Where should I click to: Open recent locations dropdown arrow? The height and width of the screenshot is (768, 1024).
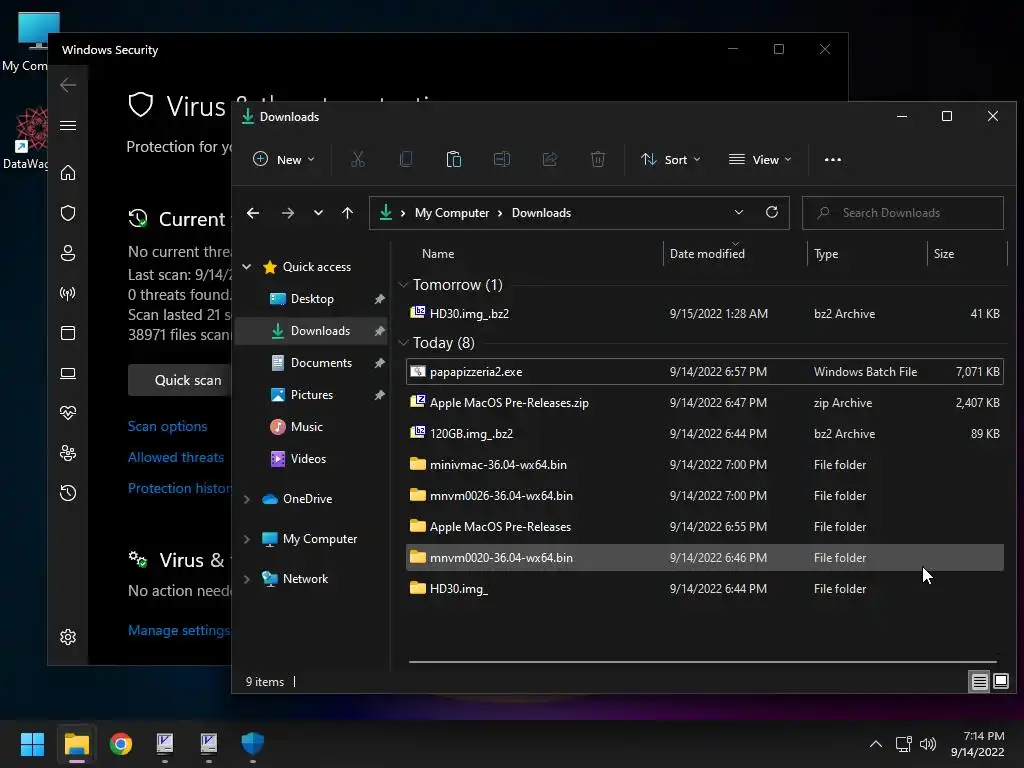[x=318, y=213]
